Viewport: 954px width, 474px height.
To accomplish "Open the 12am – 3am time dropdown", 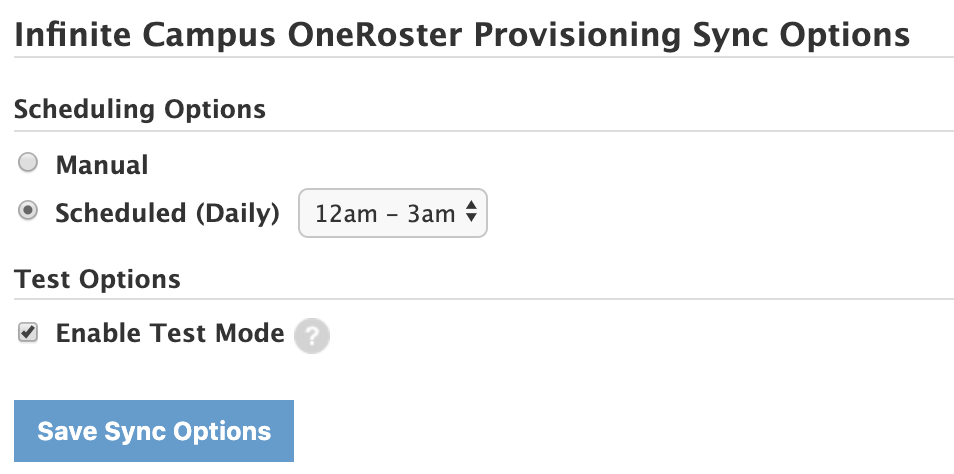I will point(392,213).
